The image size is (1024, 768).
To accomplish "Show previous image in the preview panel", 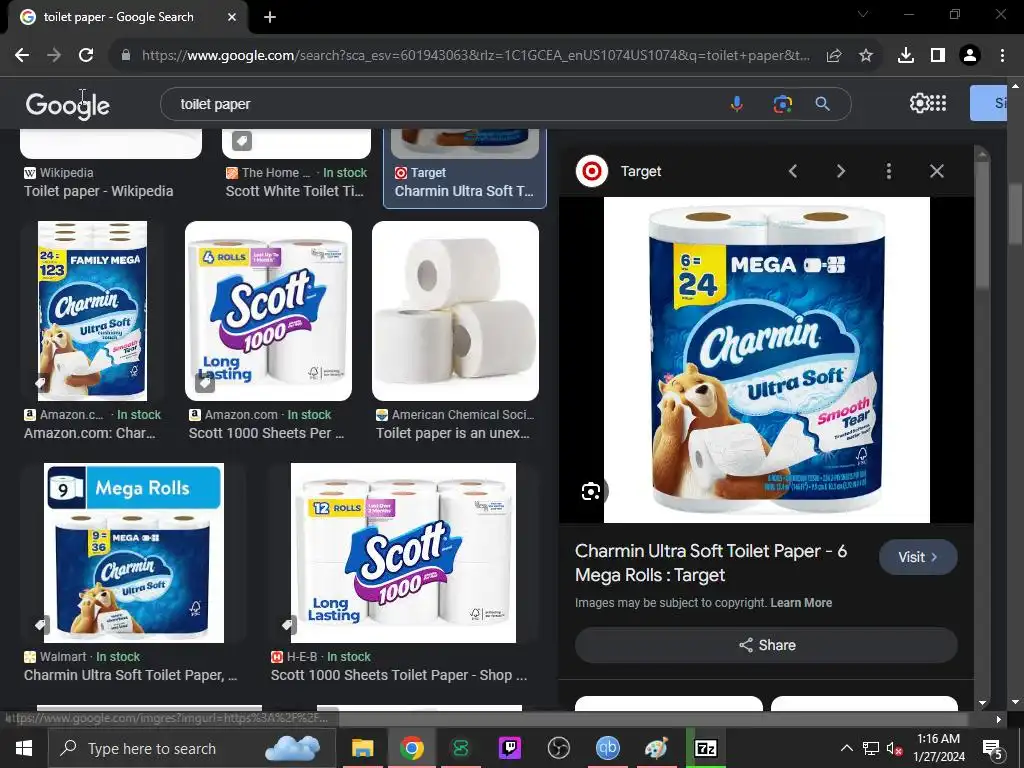I will point(793,171).
